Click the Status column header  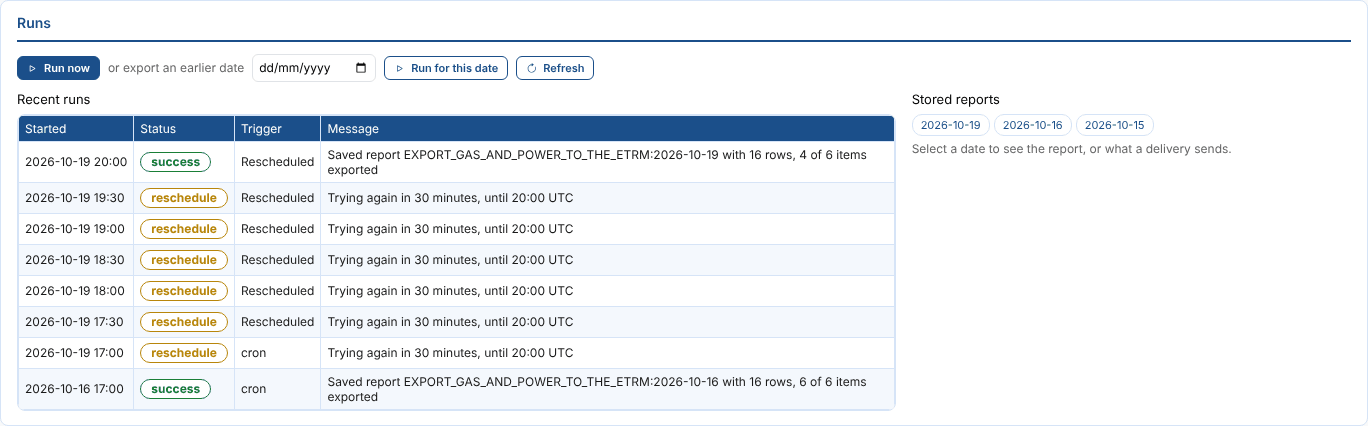click(184, 129)
